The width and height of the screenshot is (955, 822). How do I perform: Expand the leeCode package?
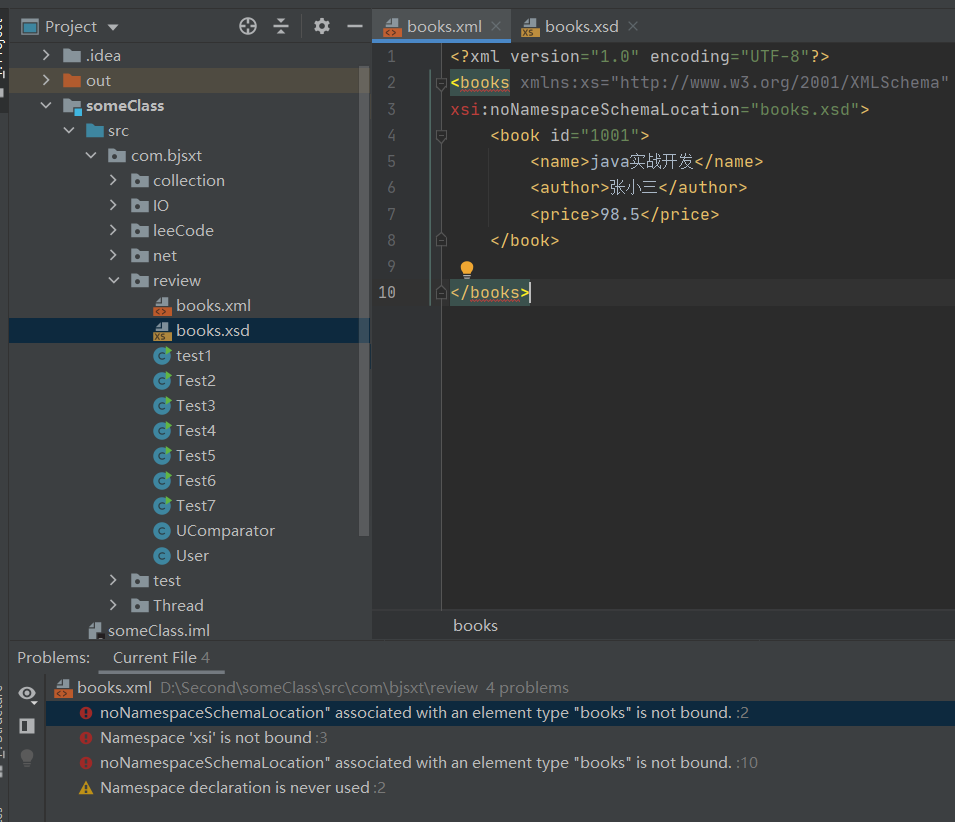point(113,230)
